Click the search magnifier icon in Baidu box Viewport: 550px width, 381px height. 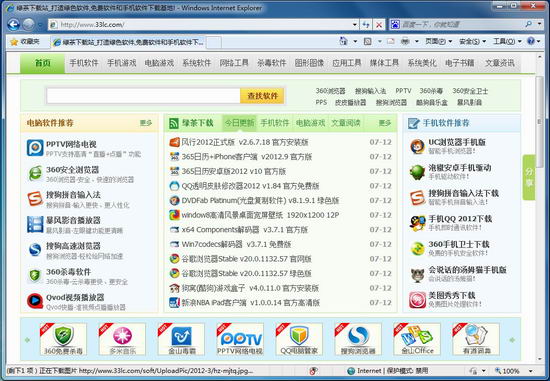tap(529, 24)
